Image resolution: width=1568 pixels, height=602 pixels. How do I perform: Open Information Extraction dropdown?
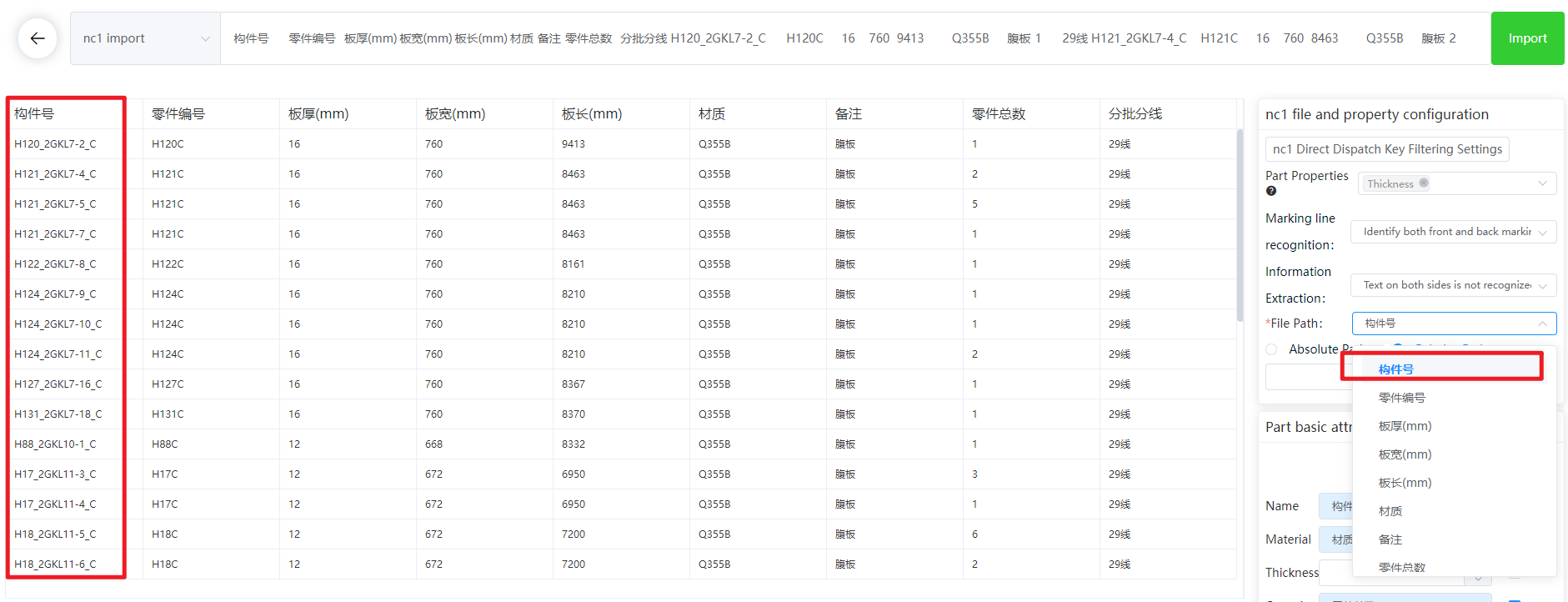pyautogui.click(x=1454, y=285)
